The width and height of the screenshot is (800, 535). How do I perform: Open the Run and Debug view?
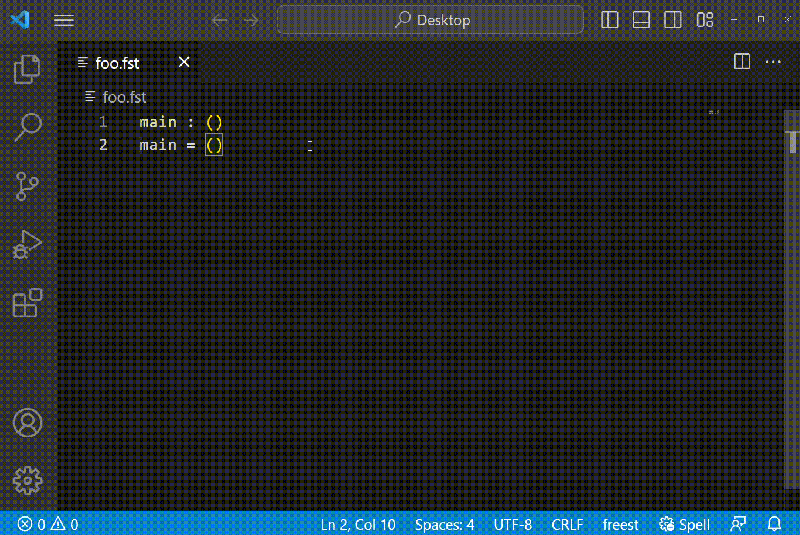[x=27, y=244]
